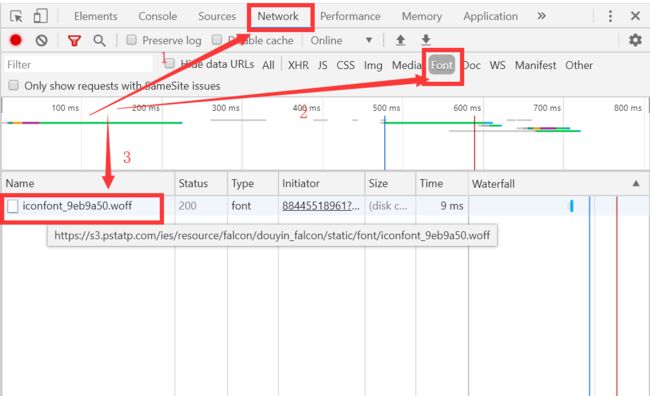Open the network search magnifier icon

click(99, 40)
